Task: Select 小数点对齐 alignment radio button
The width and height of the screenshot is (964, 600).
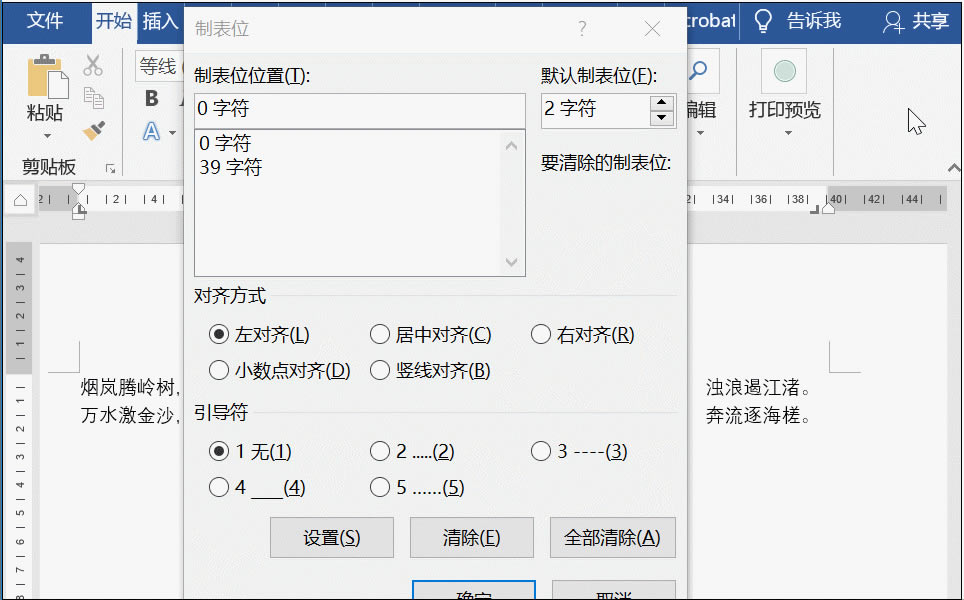Action: point(219,370)
